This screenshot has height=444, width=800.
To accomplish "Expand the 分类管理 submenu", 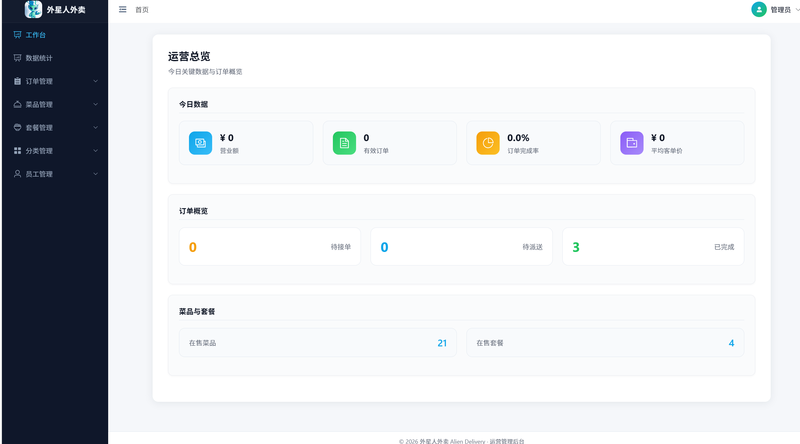I will pos(54,151).
